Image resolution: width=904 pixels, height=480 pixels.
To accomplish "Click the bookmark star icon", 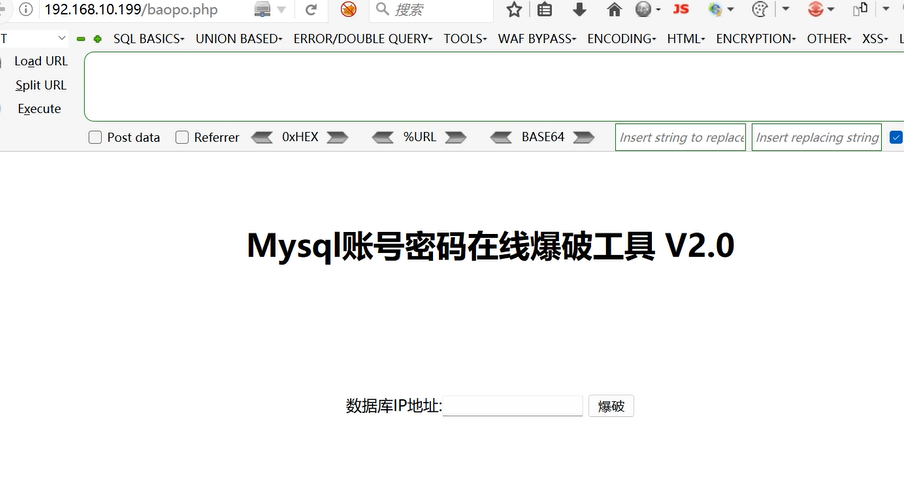I will coord(514,10).
